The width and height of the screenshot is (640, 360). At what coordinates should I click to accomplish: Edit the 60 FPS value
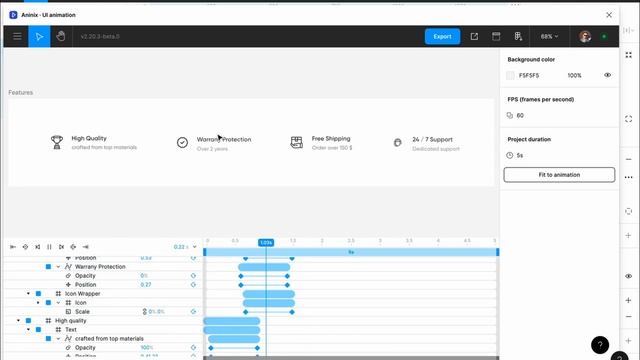point(520,116)
